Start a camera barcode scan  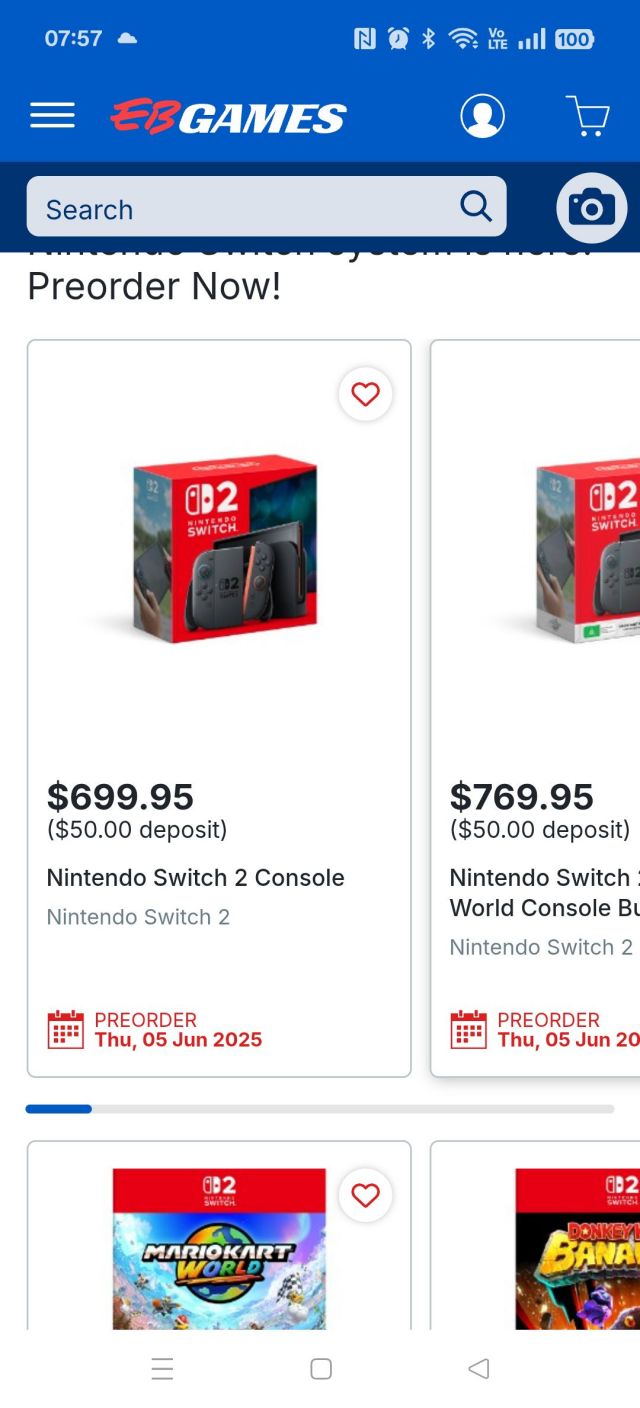point(591,208)
